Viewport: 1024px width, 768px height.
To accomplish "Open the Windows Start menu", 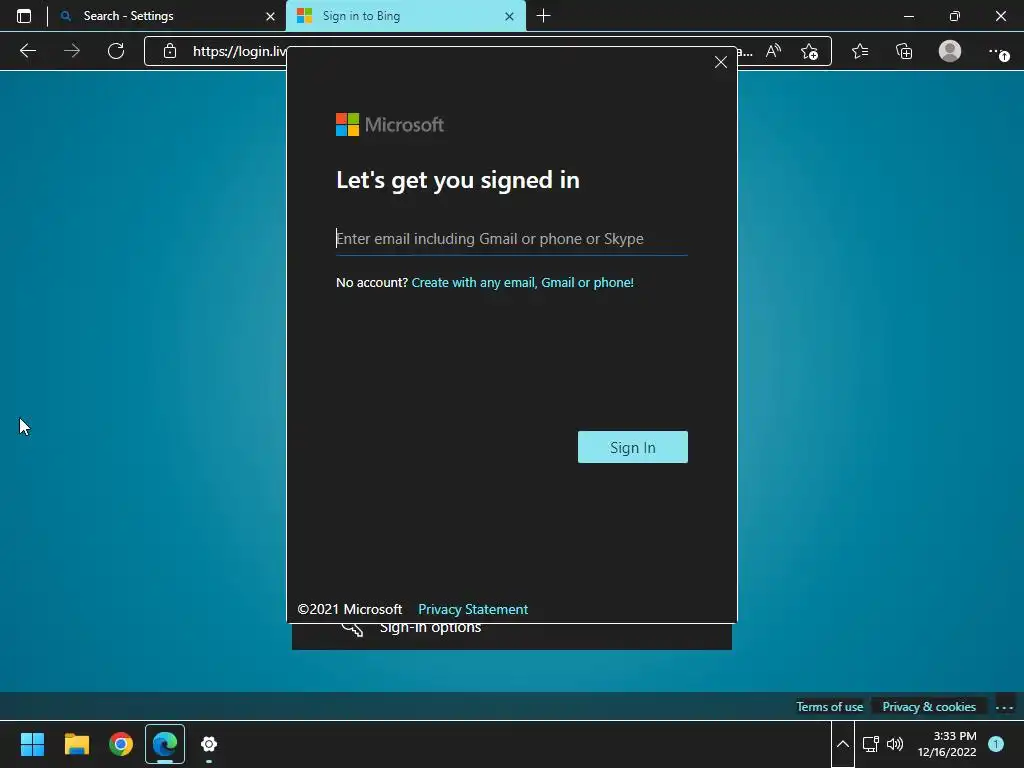I will (32, 744).
